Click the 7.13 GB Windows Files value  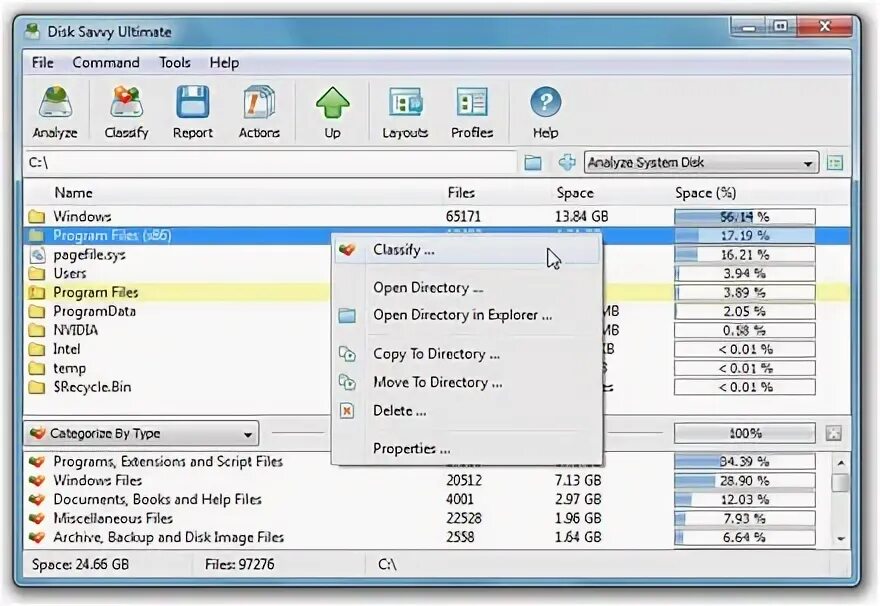click(x=578, y=480)
